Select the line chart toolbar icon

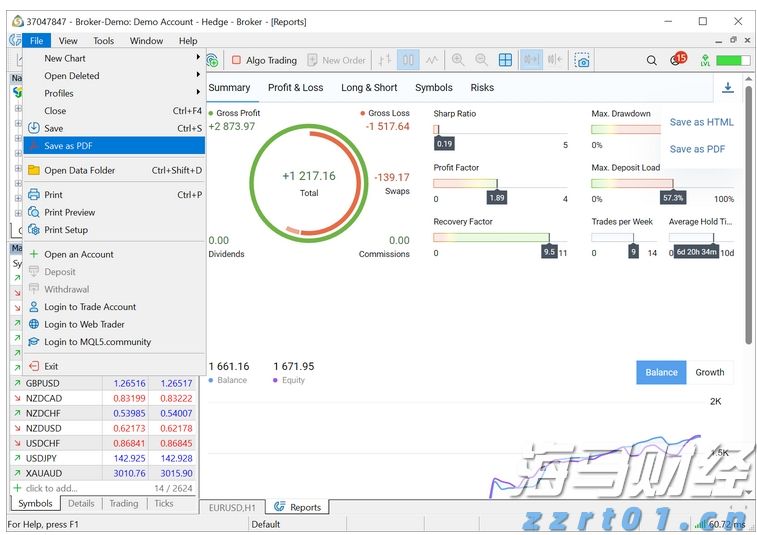coord(432,60)
